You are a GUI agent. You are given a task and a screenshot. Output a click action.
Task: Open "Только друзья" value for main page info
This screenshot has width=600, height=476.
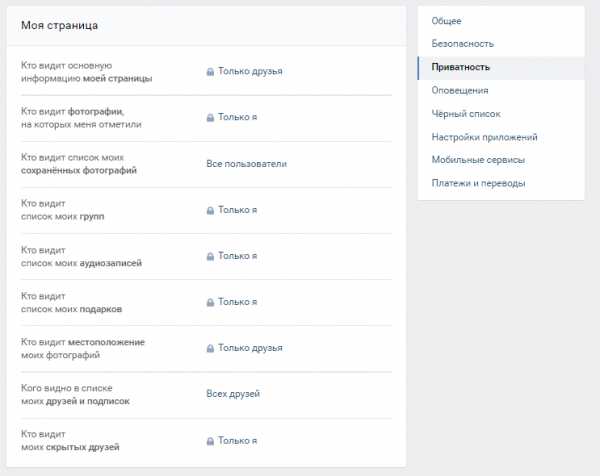pos(250,72)
